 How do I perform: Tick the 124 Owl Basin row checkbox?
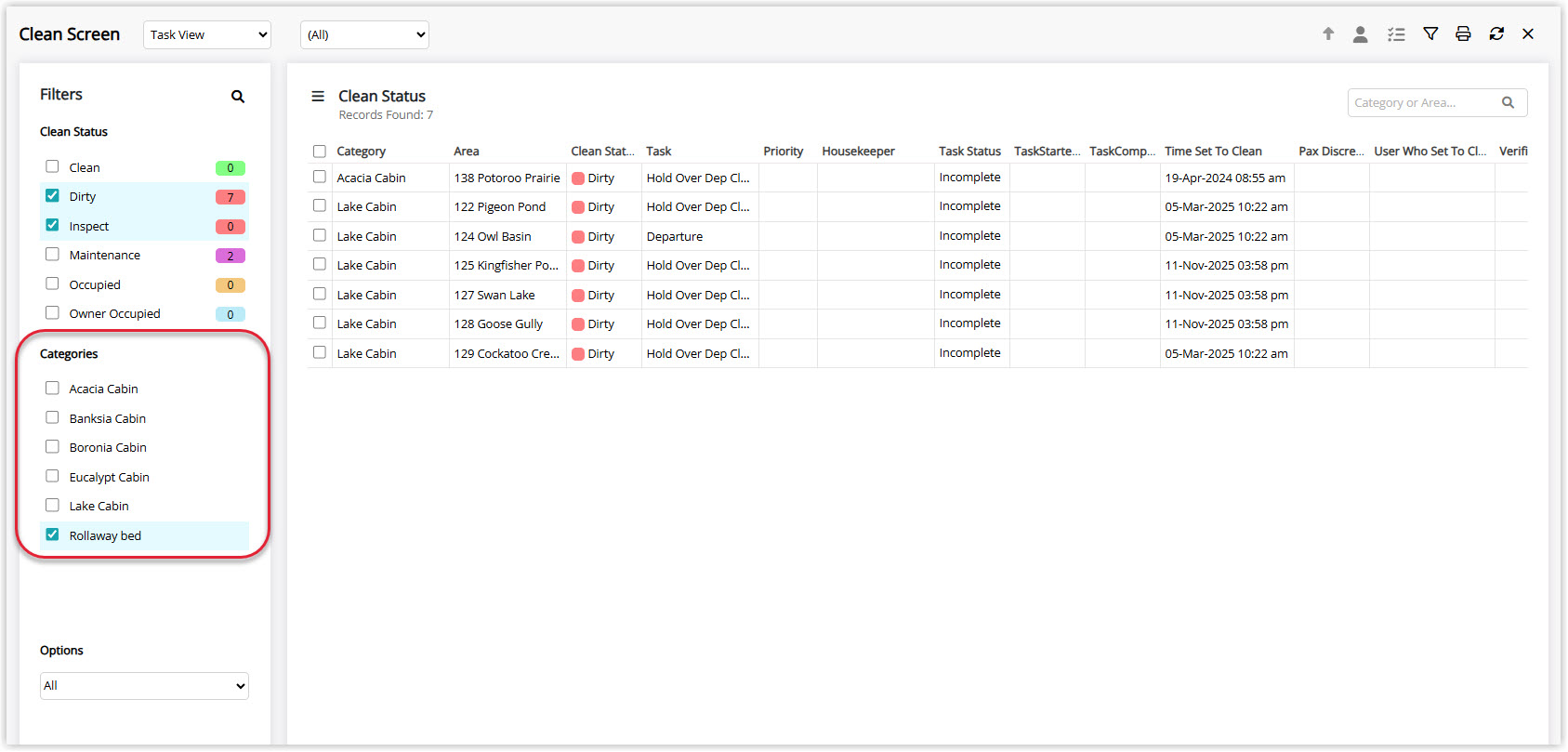[320, 235]
